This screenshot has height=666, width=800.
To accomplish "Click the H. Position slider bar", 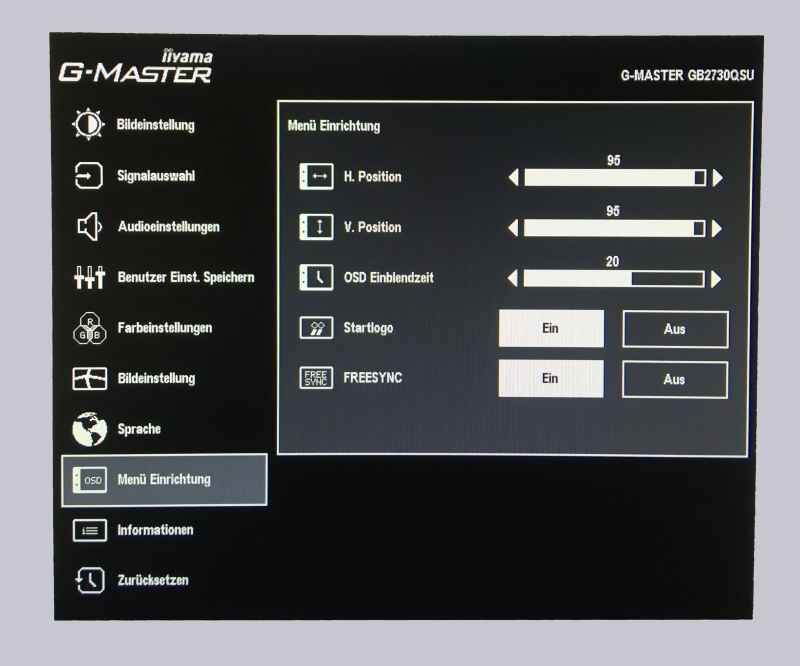I will (x=615, y=178).
